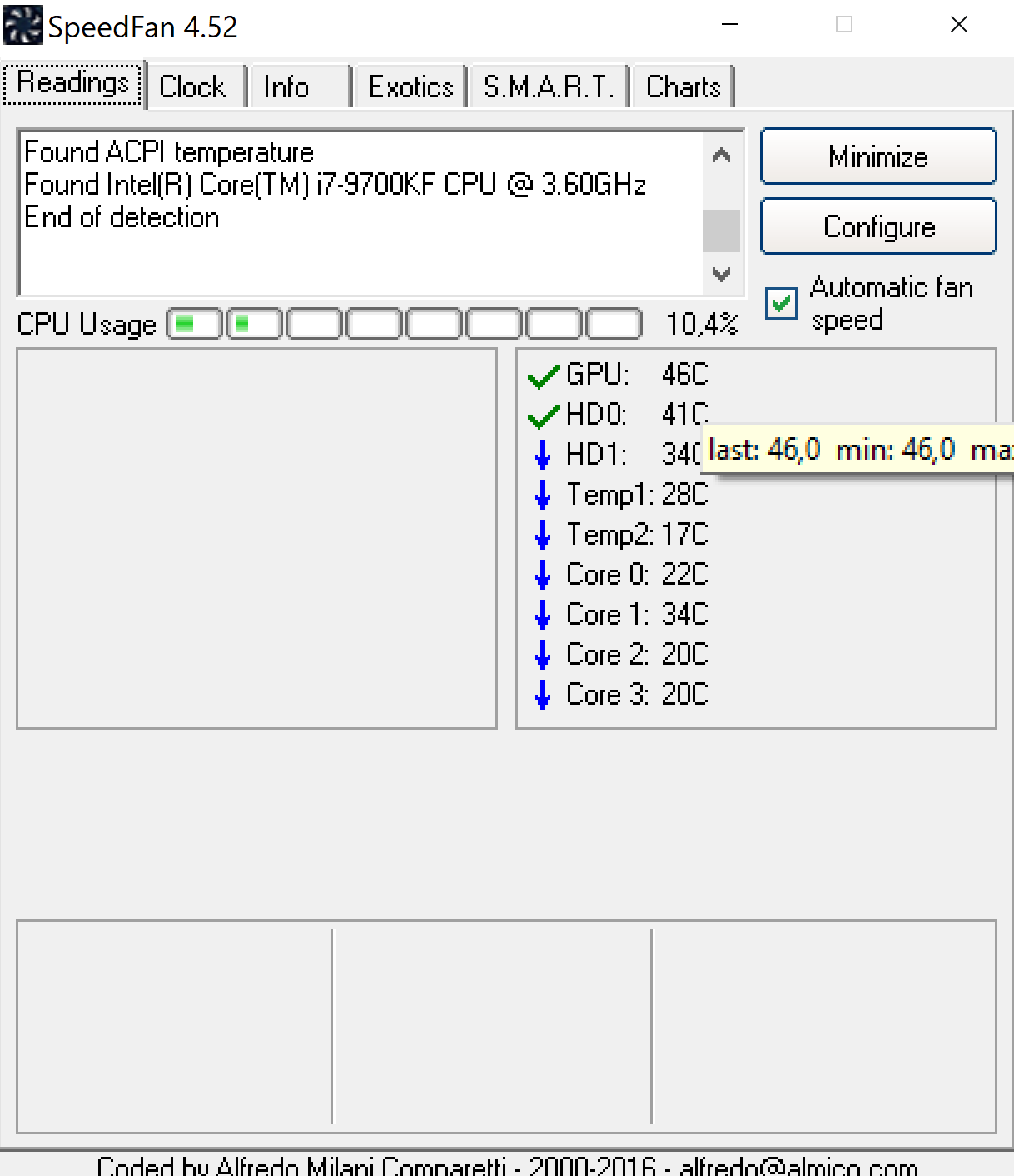The width and height of the screenshot is (1014, 1176).
Task: Select the Core 1 reading 34C
Action: [x=684, y=615]
